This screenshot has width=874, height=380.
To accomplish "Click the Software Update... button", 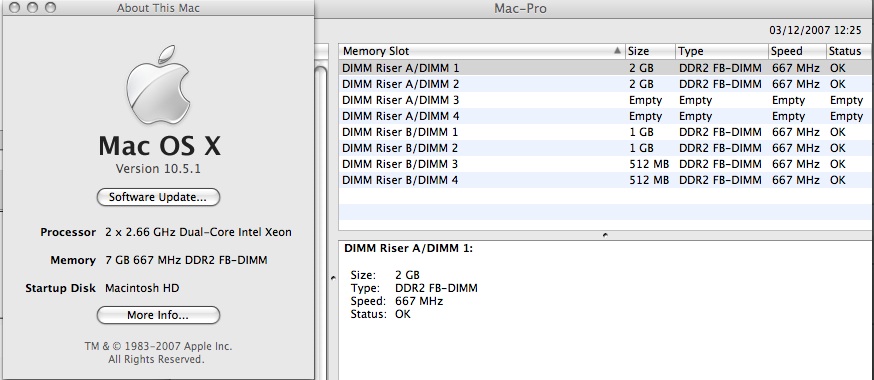I will coord(158,197).
